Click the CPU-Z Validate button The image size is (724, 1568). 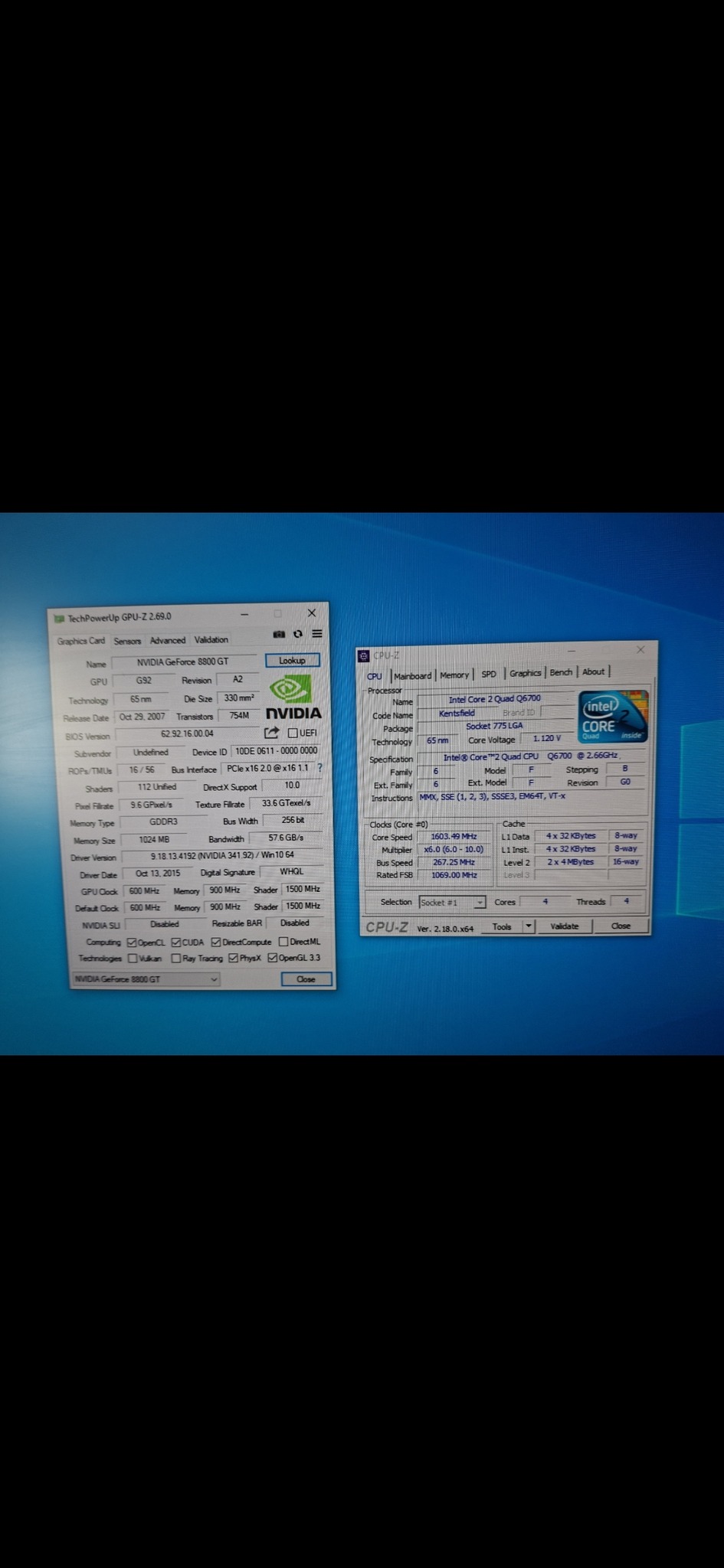click(565, 926)
